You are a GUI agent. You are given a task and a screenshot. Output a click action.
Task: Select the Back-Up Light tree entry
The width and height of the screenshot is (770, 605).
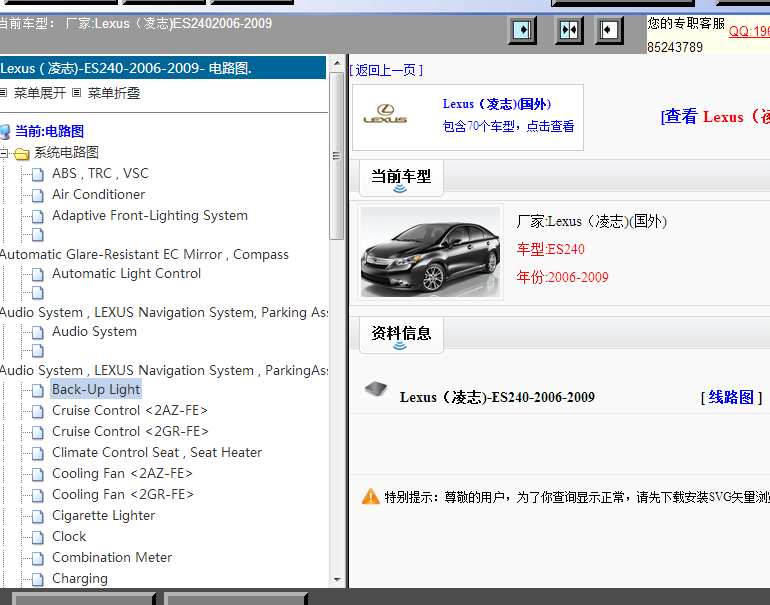(x=96, y=389)
